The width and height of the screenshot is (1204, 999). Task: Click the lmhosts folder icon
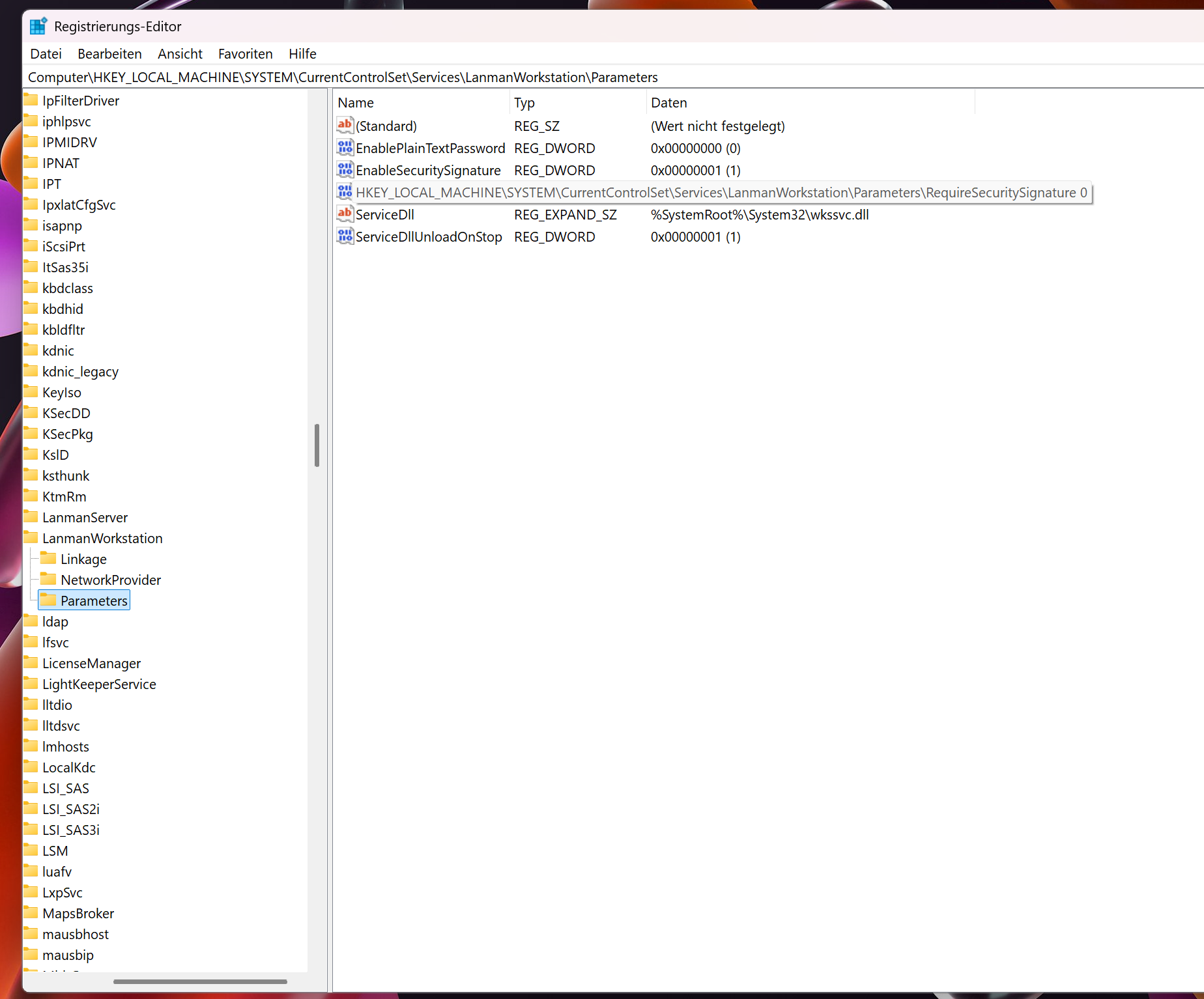point(31,746)
